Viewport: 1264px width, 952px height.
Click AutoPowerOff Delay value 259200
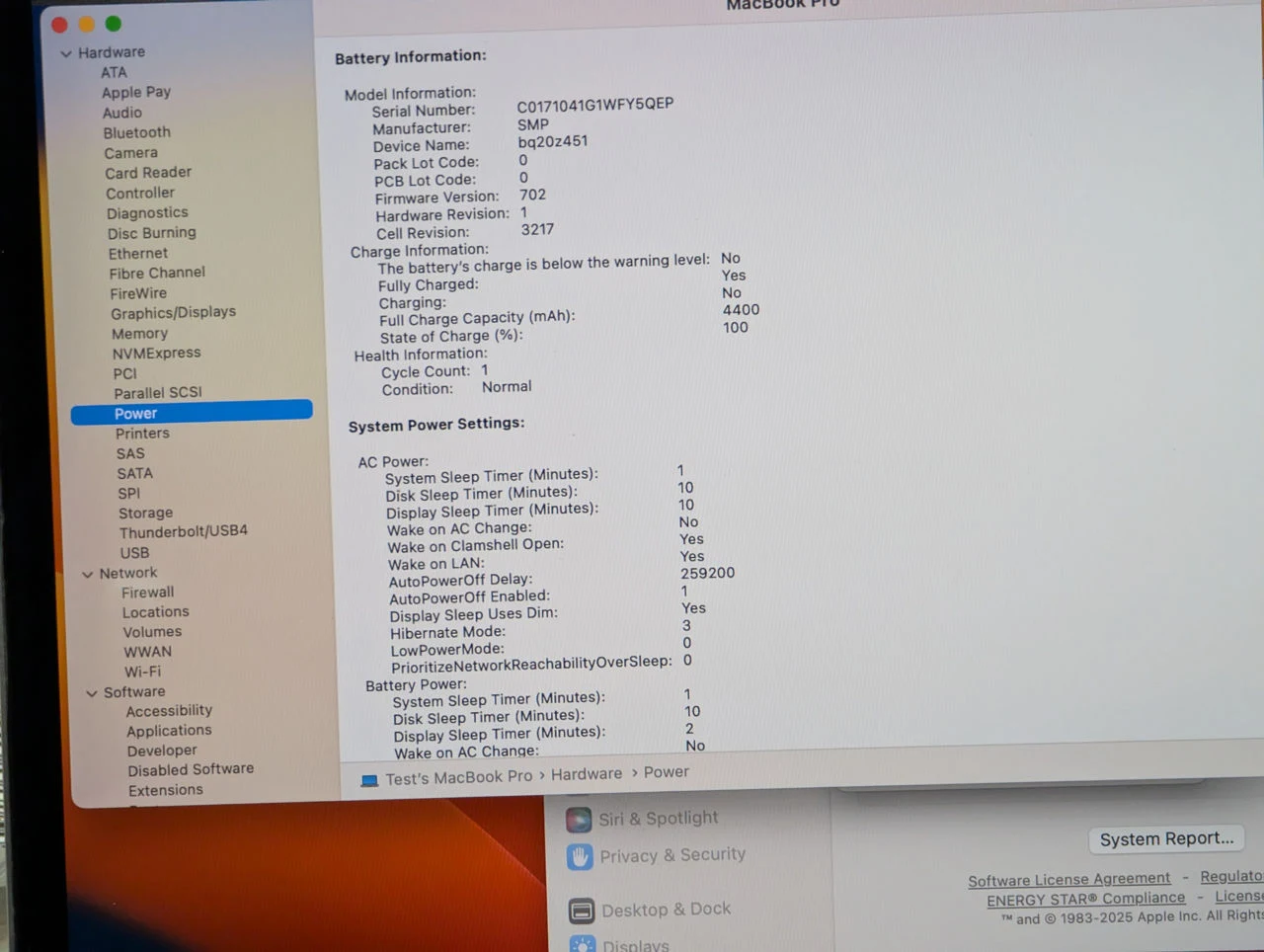pyautogui.click(x=707, y=573)
